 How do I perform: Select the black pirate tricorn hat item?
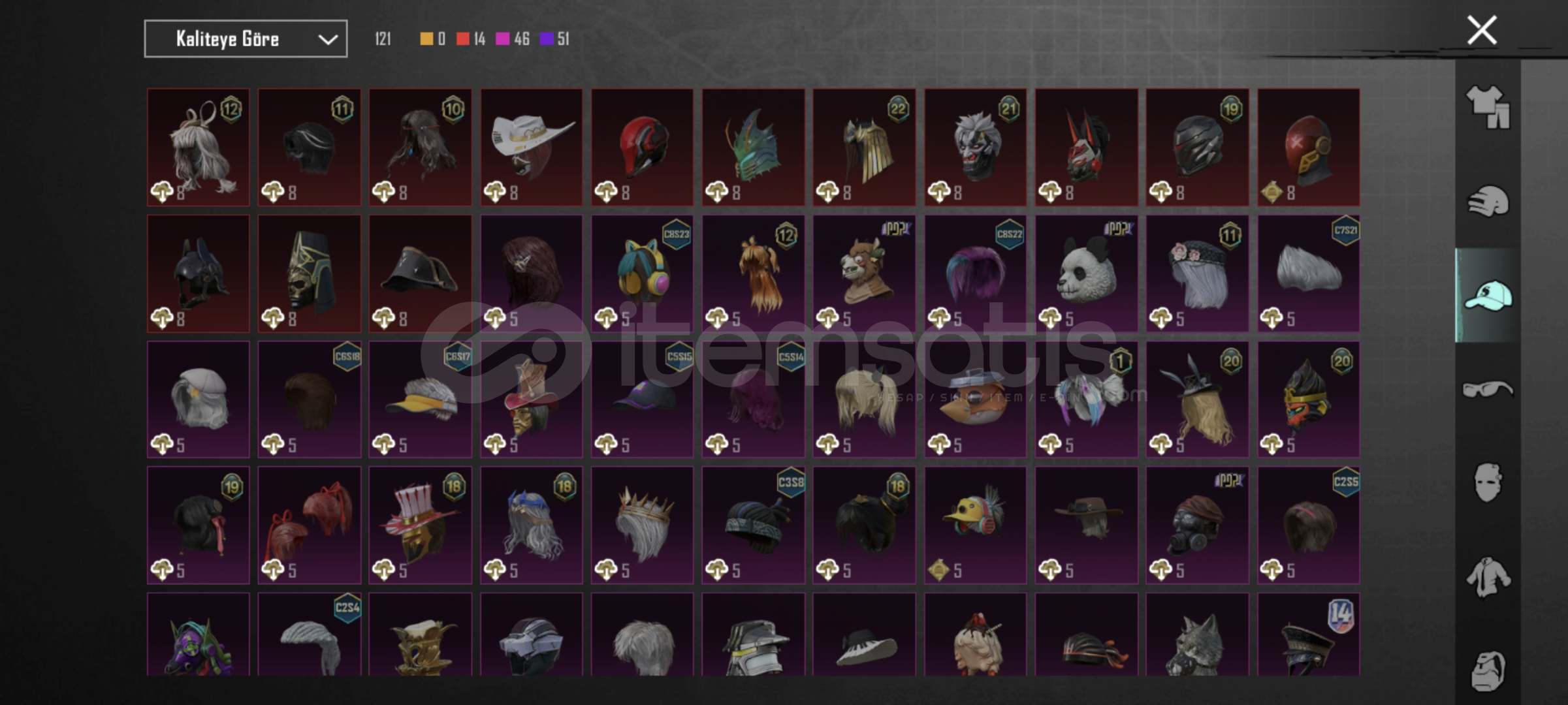[x=420, y=274]
